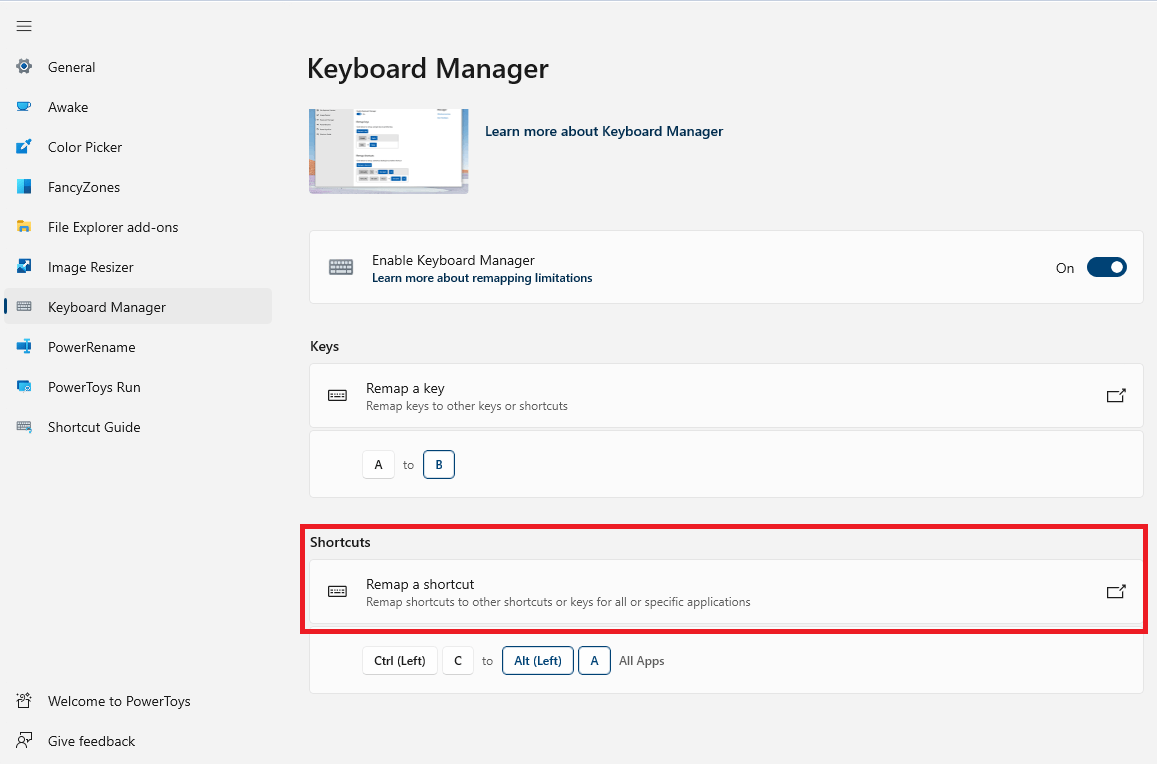This screenshot has height=764, width=1157.
Task: Open the Remap a key external window icon
Action: (1116, 396)
